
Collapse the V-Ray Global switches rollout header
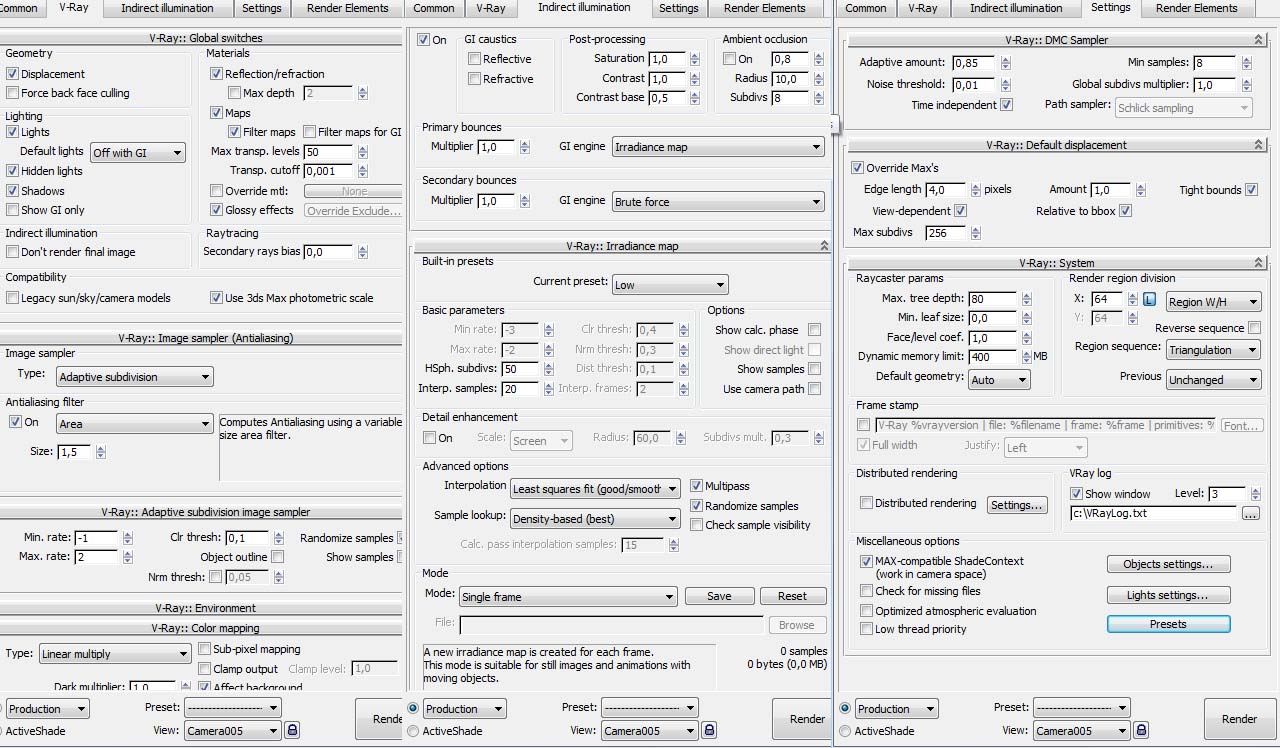click(204, 39)
